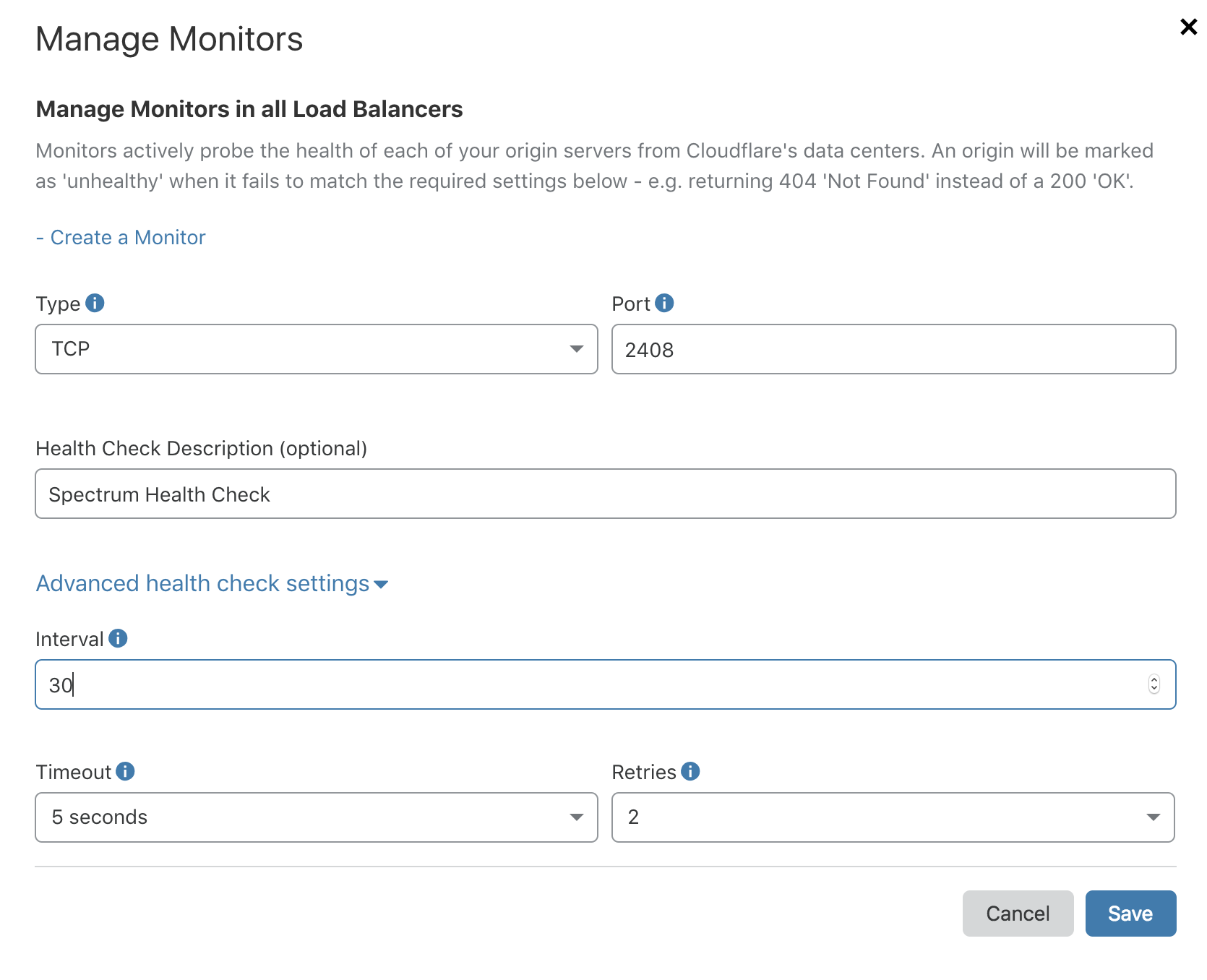Click the Retries dropdown arrow icon
The image size is (1207, 980).
[x=1154, y=817]
